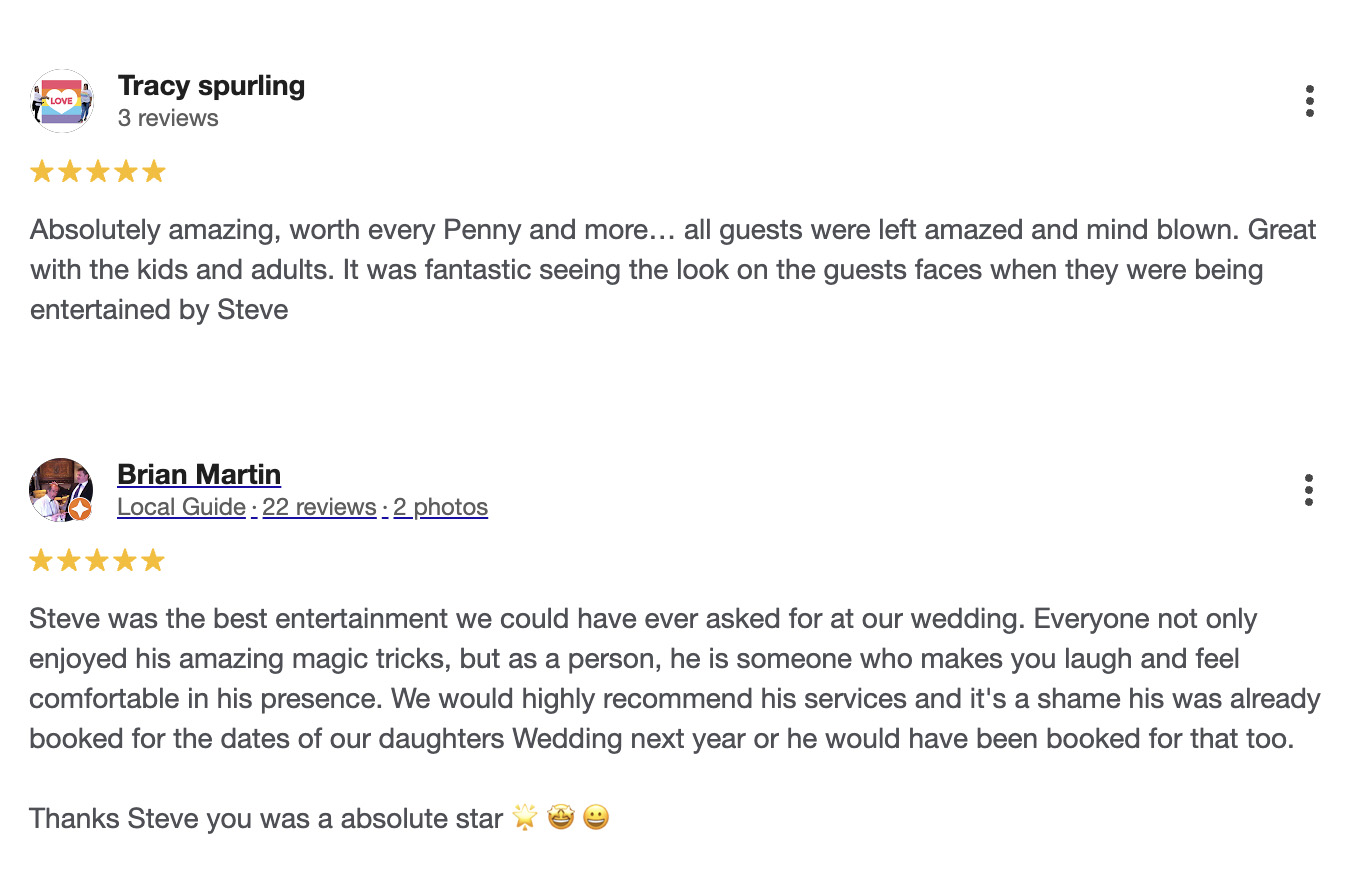Open Brian's Local Guide profile link
Image resolution: width=1360 pixels, height=882 pixels.
point(181,507)
